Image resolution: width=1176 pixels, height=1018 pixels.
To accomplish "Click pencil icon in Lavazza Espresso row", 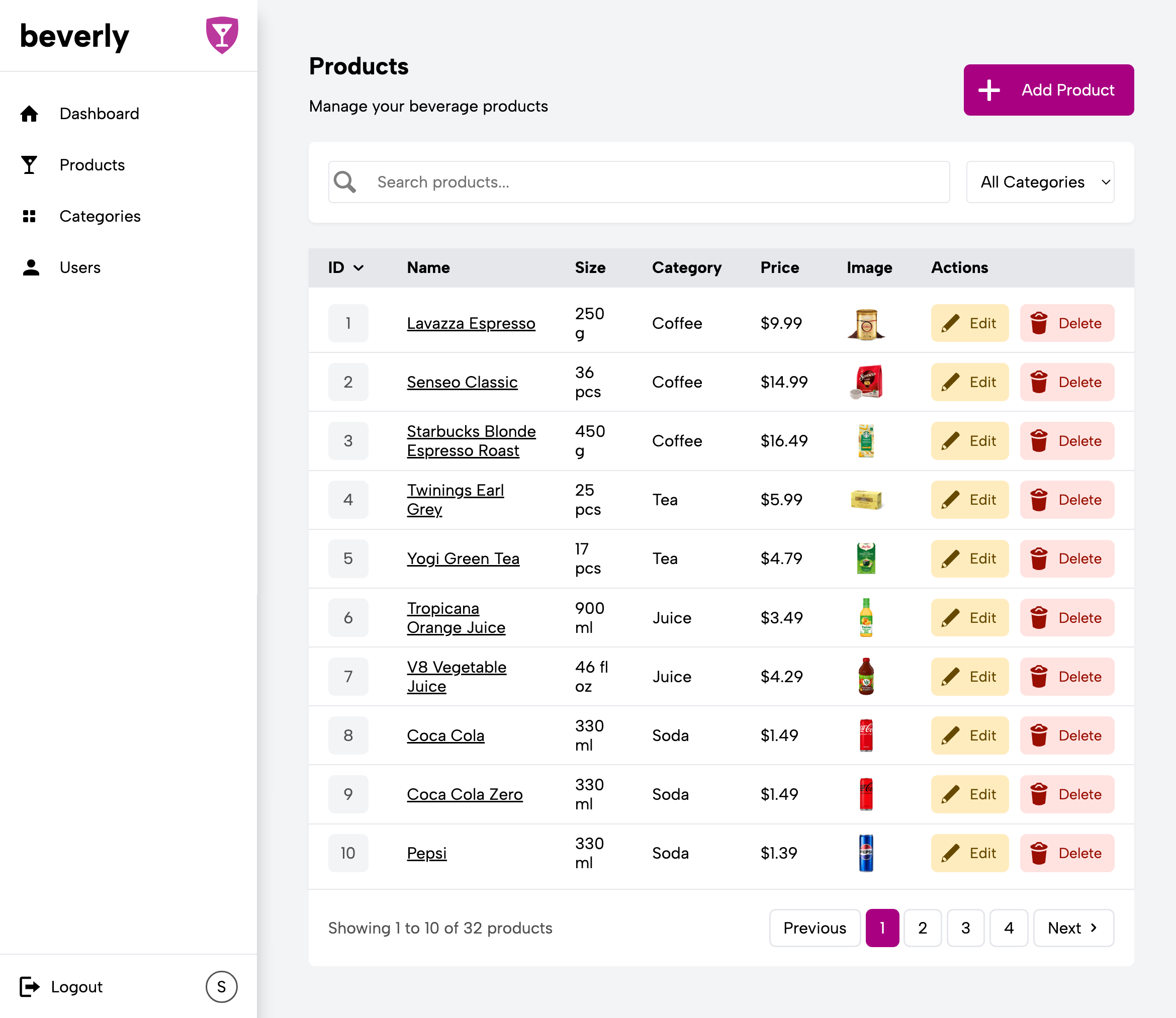I will (x=950, y=323).
